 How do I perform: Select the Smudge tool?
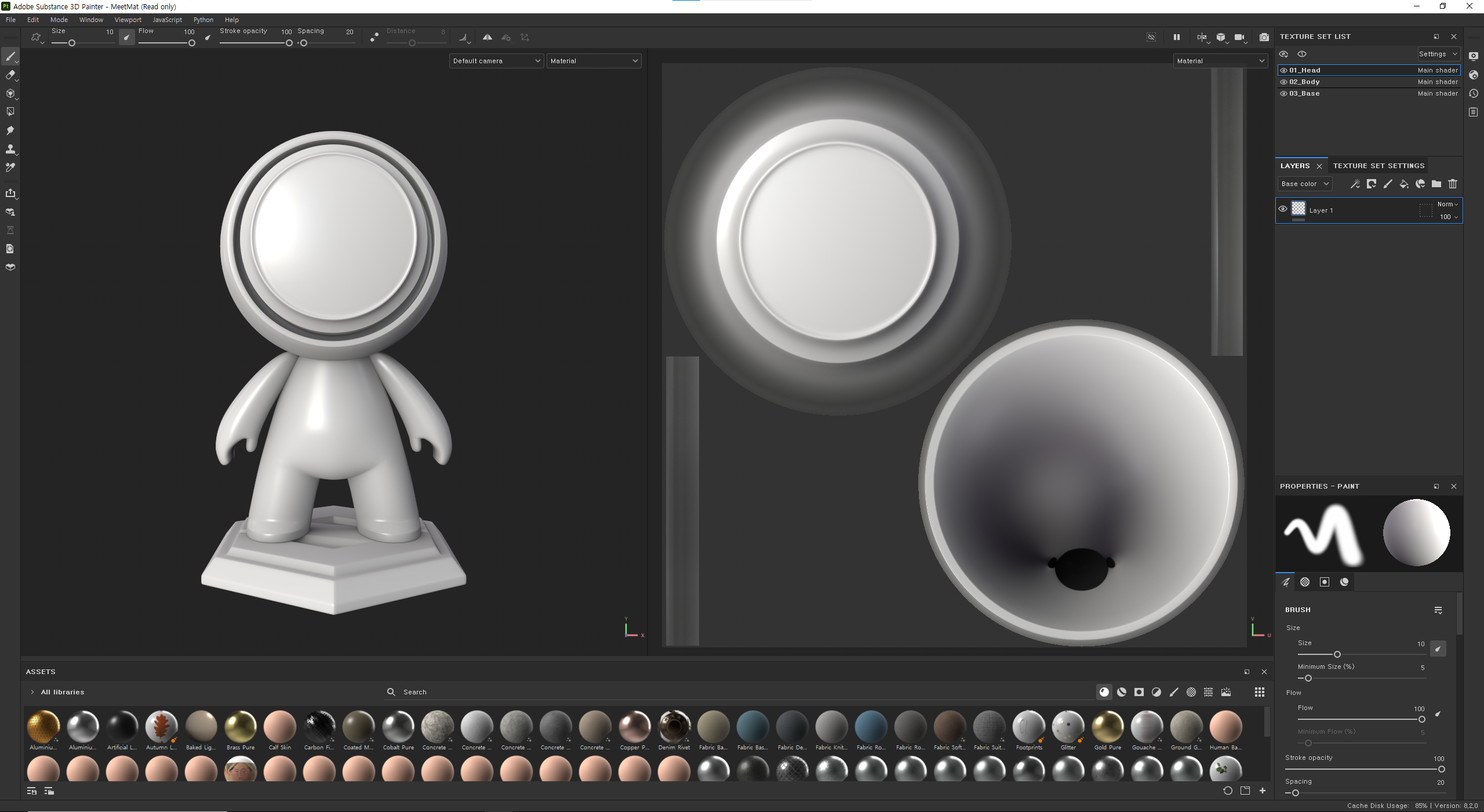pos(10,130)
